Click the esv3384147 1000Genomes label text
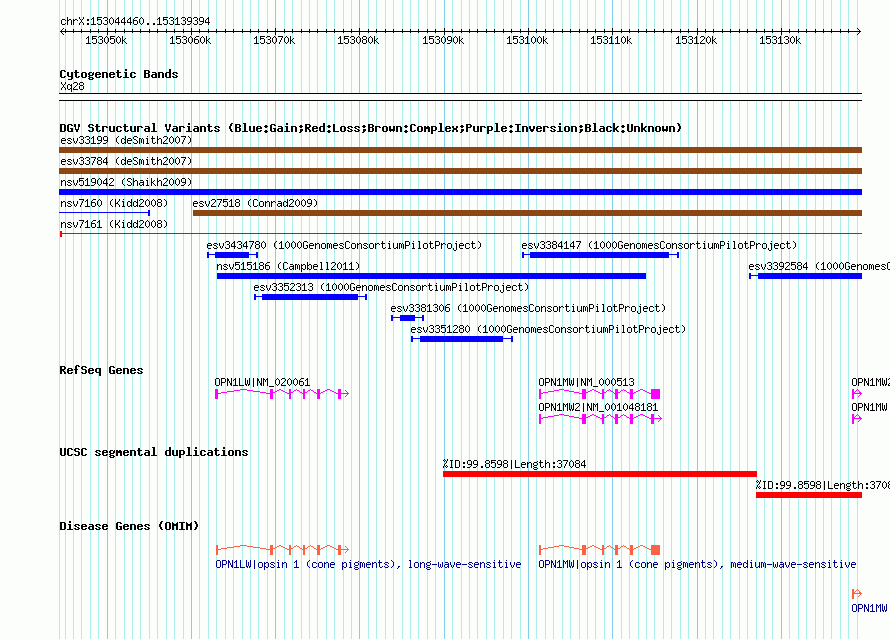The height and width of the screenshot is (639, 890). pyautogui.click(x=659, y=245)
